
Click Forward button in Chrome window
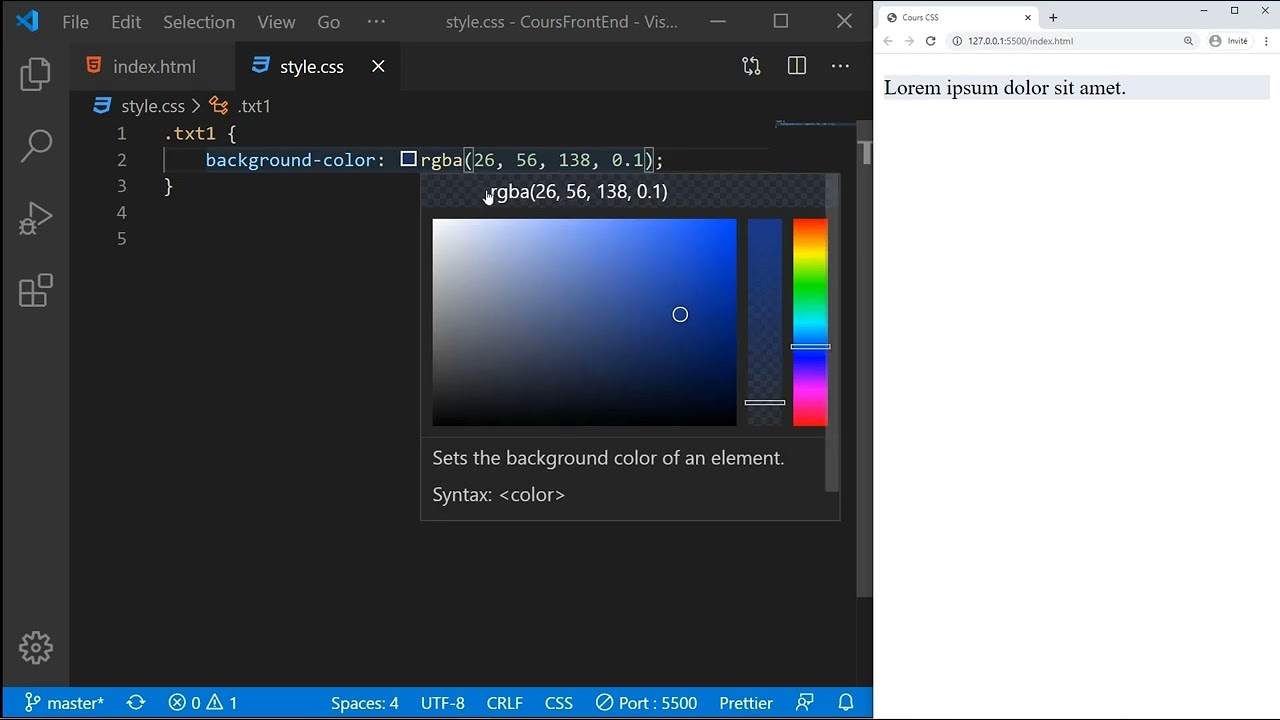coord(909,41)
